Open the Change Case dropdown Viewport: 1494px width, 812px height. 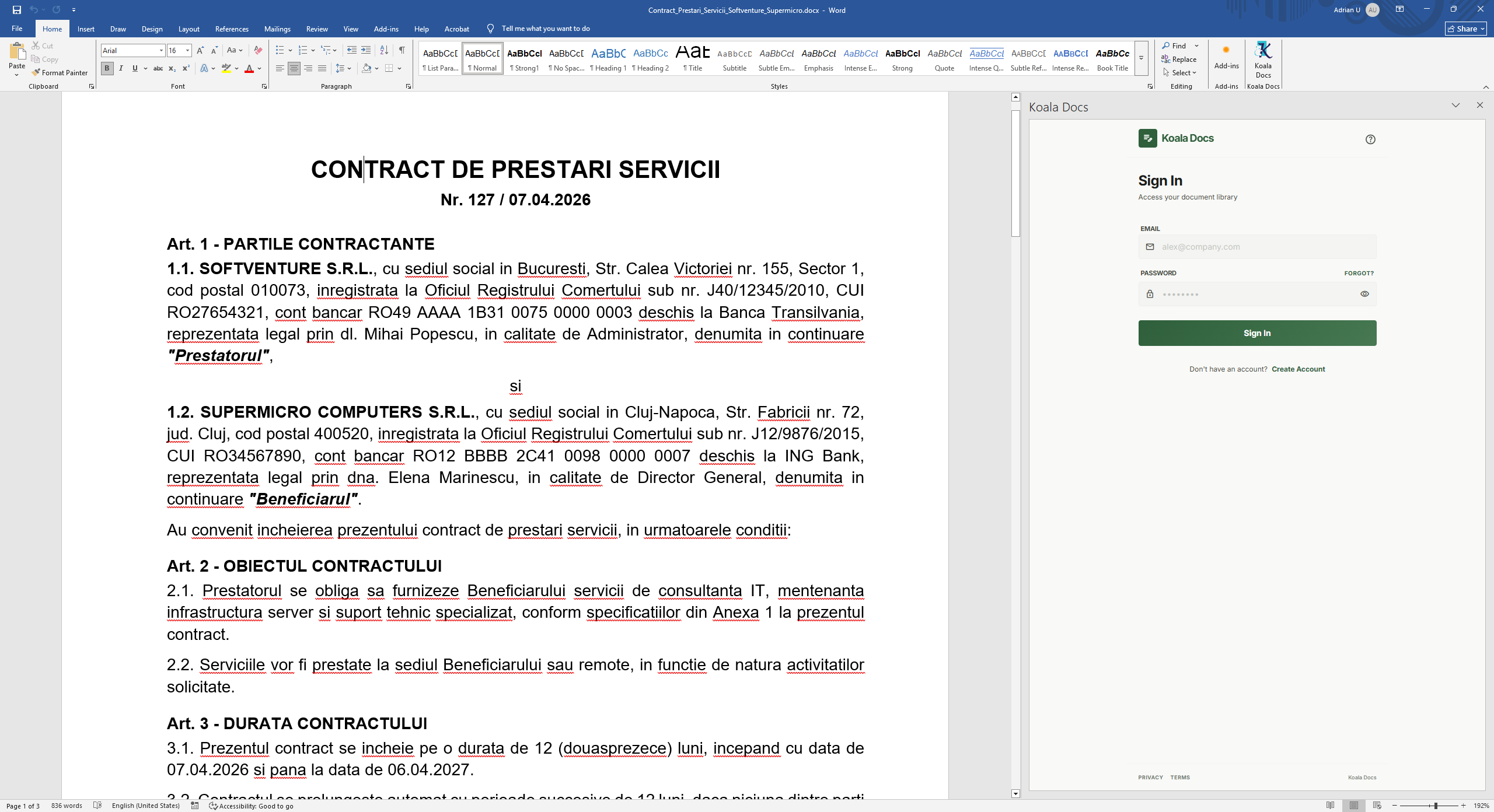[235, 51]
